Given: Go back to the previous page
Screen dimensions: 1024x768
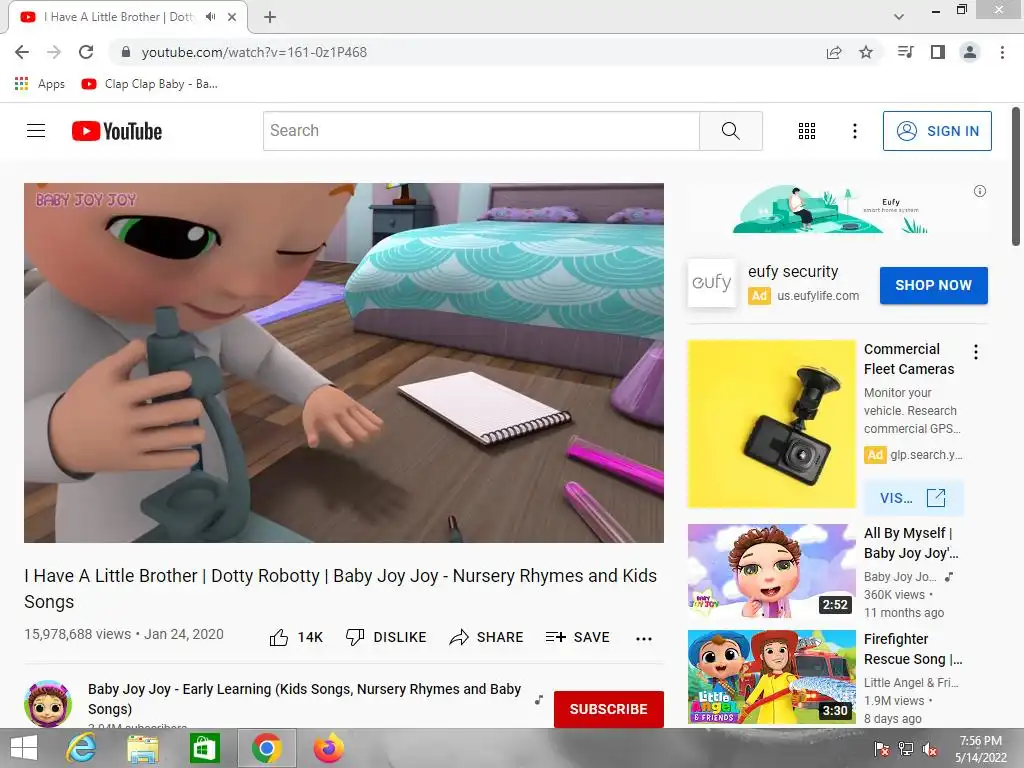Looking at the screenshot, I should [x=22, y=52].
